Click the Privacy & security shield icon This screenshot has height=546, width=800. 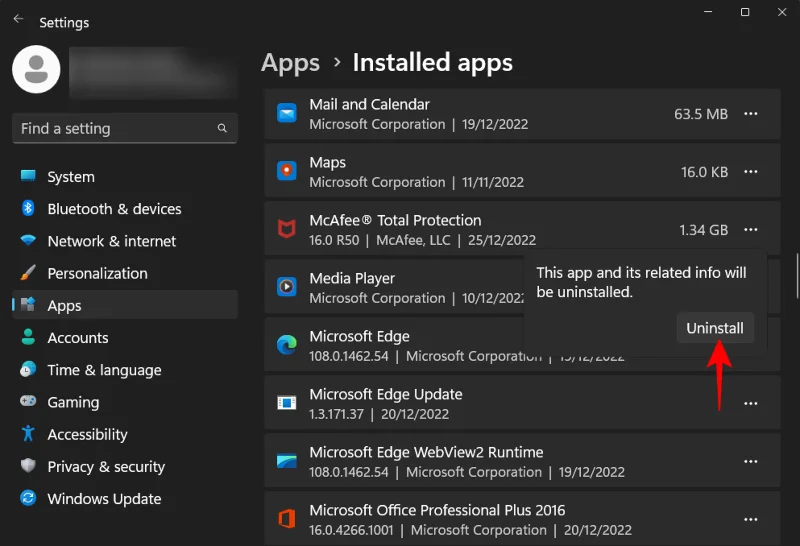(28, 465)
